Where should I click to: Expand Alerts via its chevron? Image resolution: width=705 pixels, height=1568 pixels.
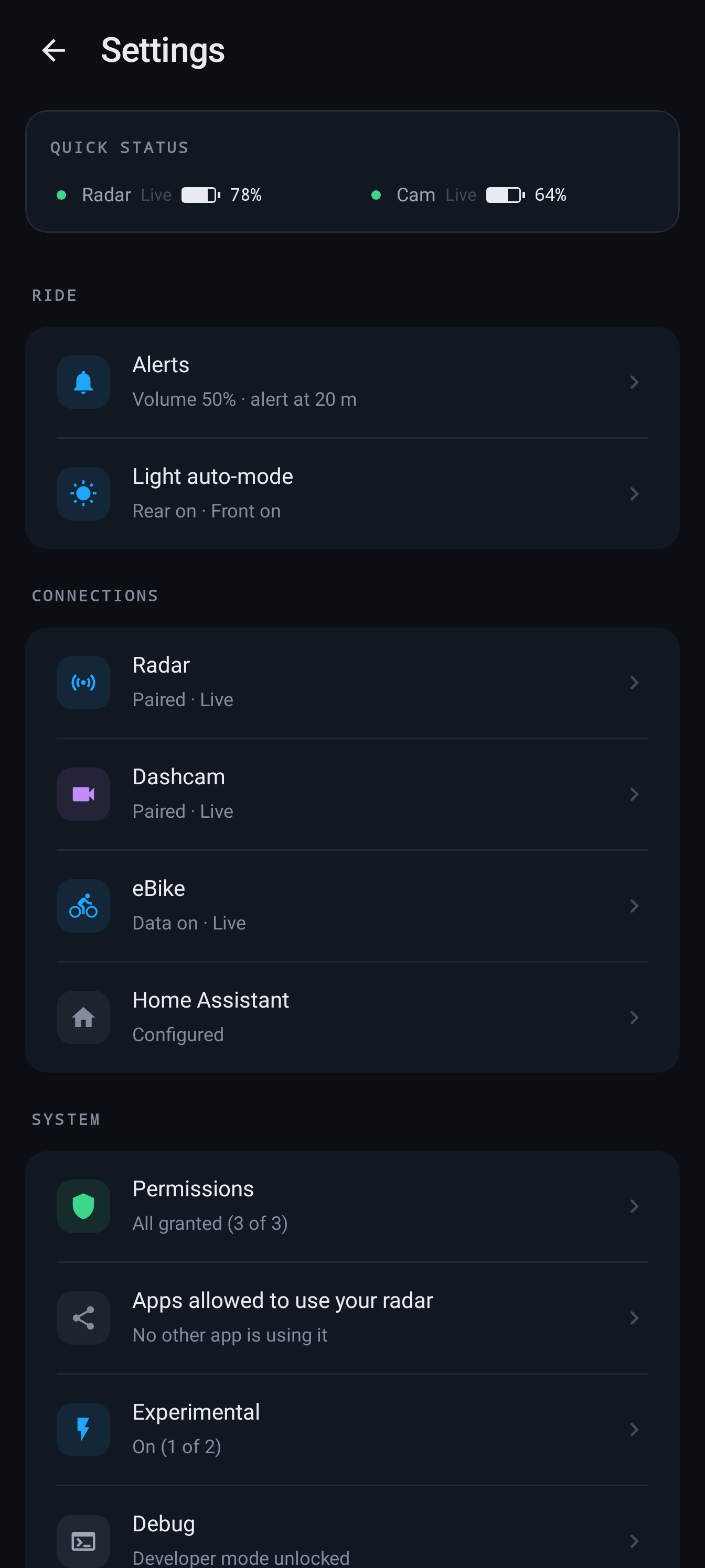point(634,382)
